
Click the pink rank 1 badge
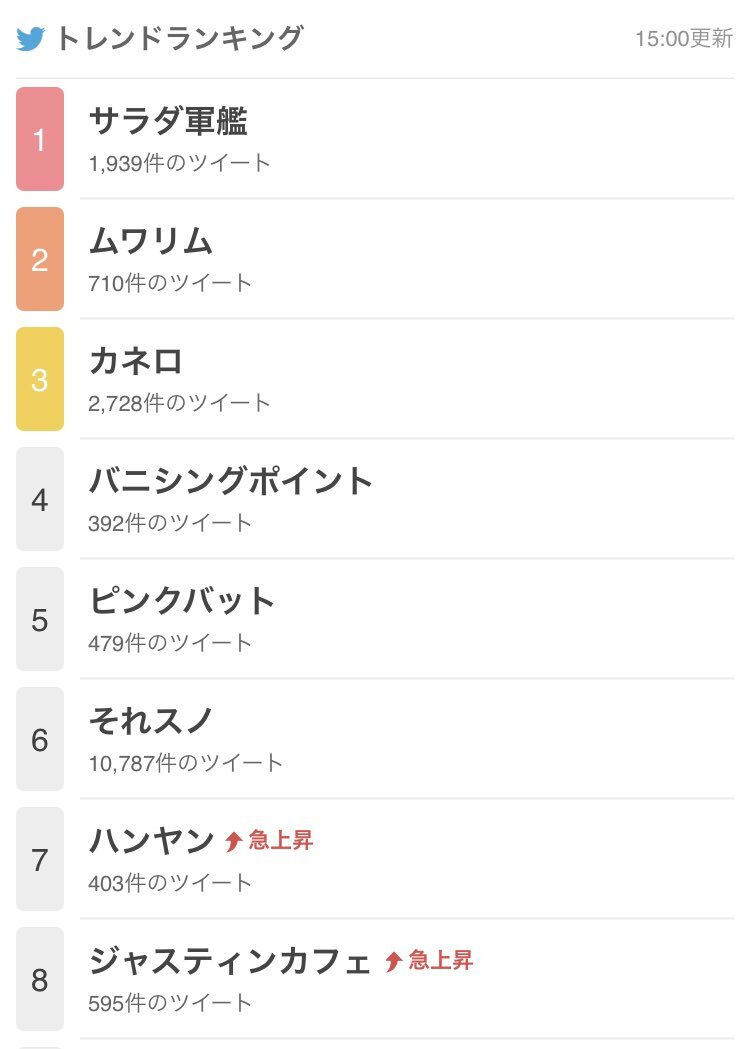pos(40,139)
